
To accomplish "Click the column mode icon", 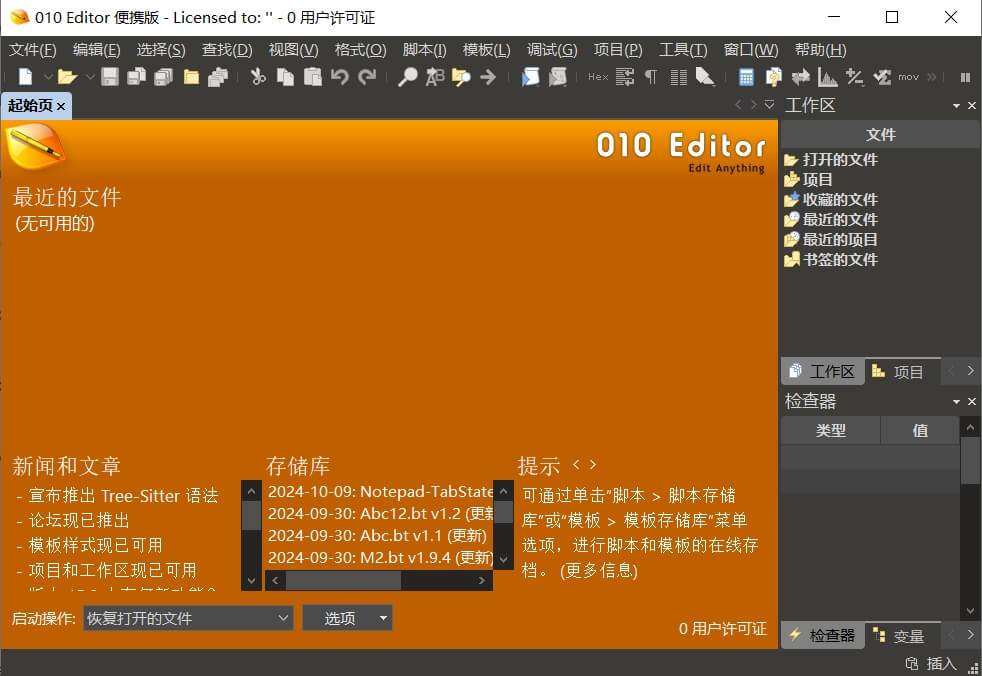I will pos(678,76).
